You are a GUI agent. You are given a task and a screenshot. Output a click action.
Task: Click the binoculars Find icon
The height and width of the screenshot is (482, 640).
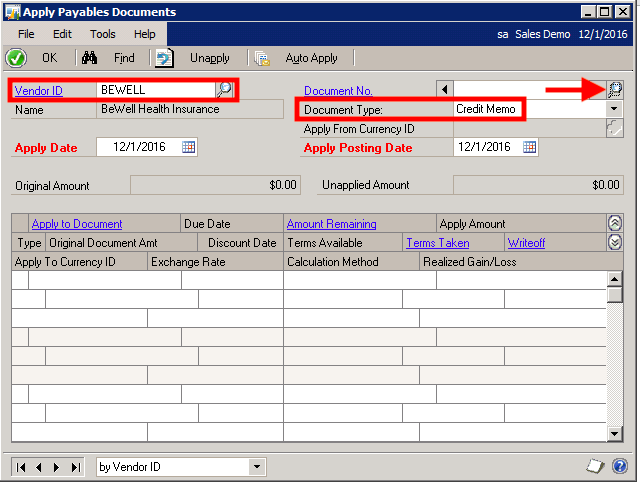coord(89,58)
